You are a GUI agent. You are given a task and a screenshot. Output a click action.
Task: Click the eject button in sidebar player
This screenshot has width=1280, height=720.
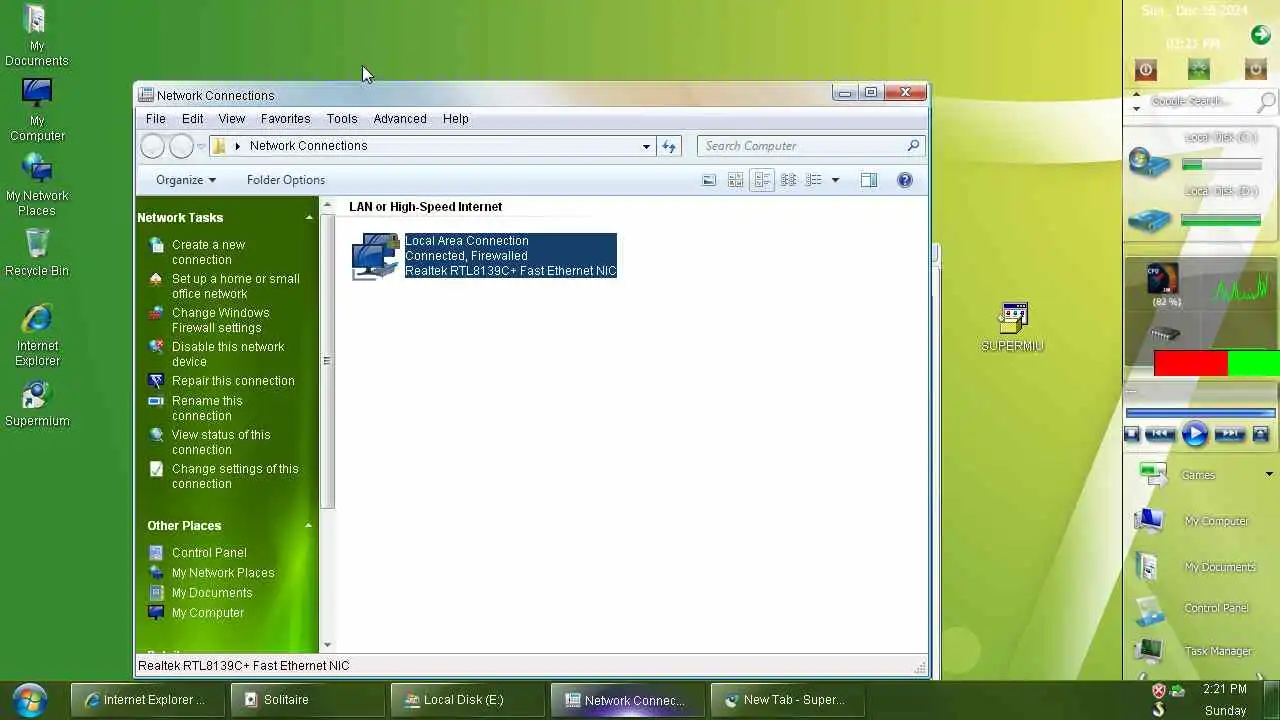click(x=1260, y=434)
